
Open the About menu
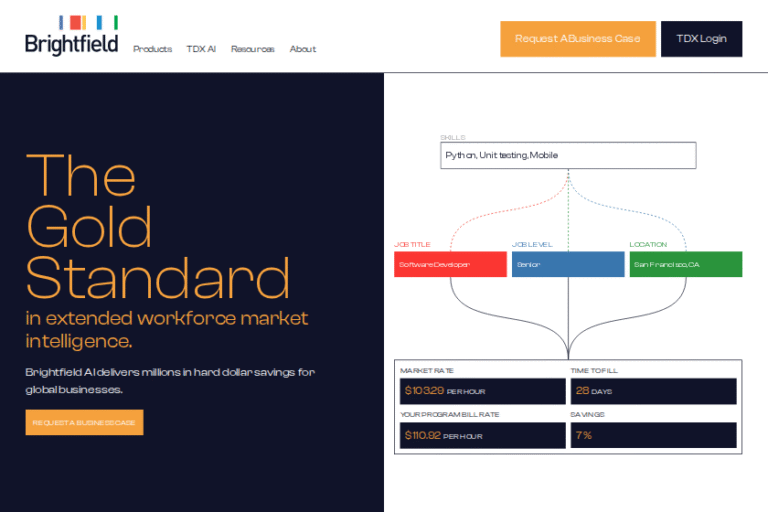[x=302, y=49]
